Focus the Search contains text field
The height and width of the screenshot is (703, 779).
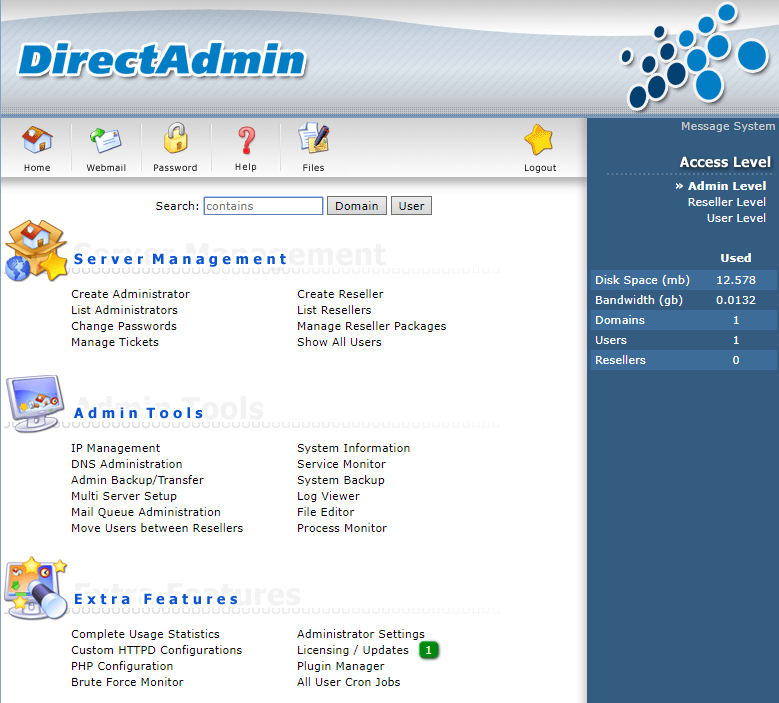pyautogui.click(x=263, y=206)
